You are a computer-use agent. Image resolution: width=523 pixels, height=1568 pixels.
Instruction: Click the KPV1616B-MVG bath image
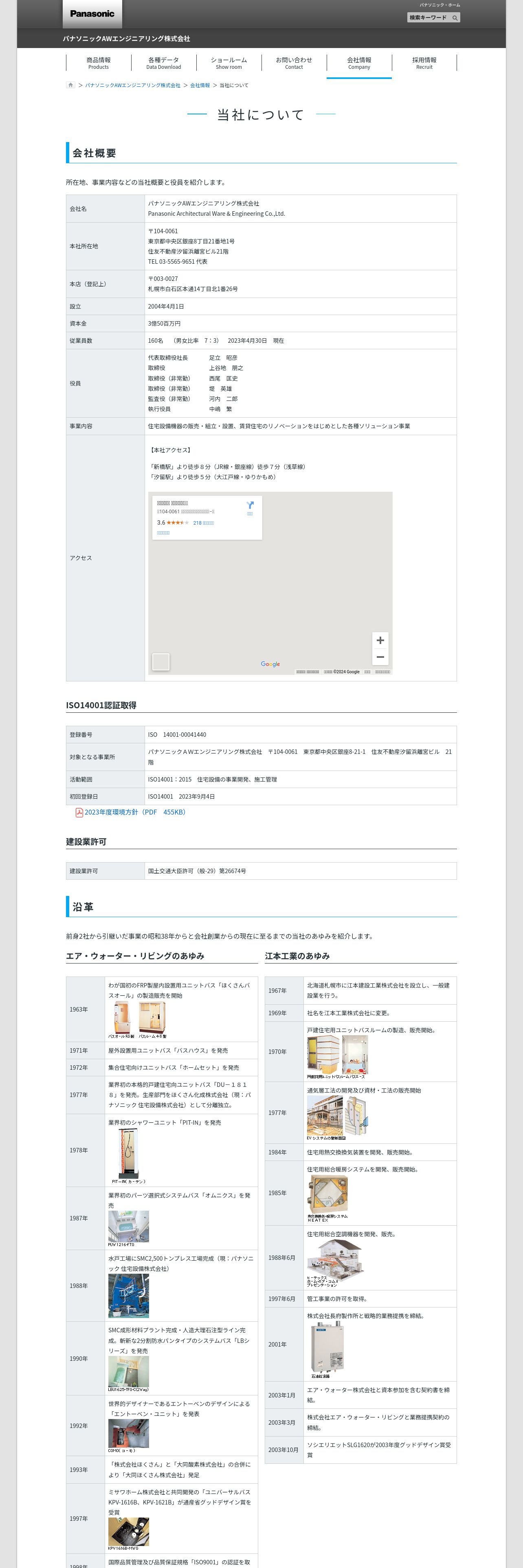(128, 1534)
